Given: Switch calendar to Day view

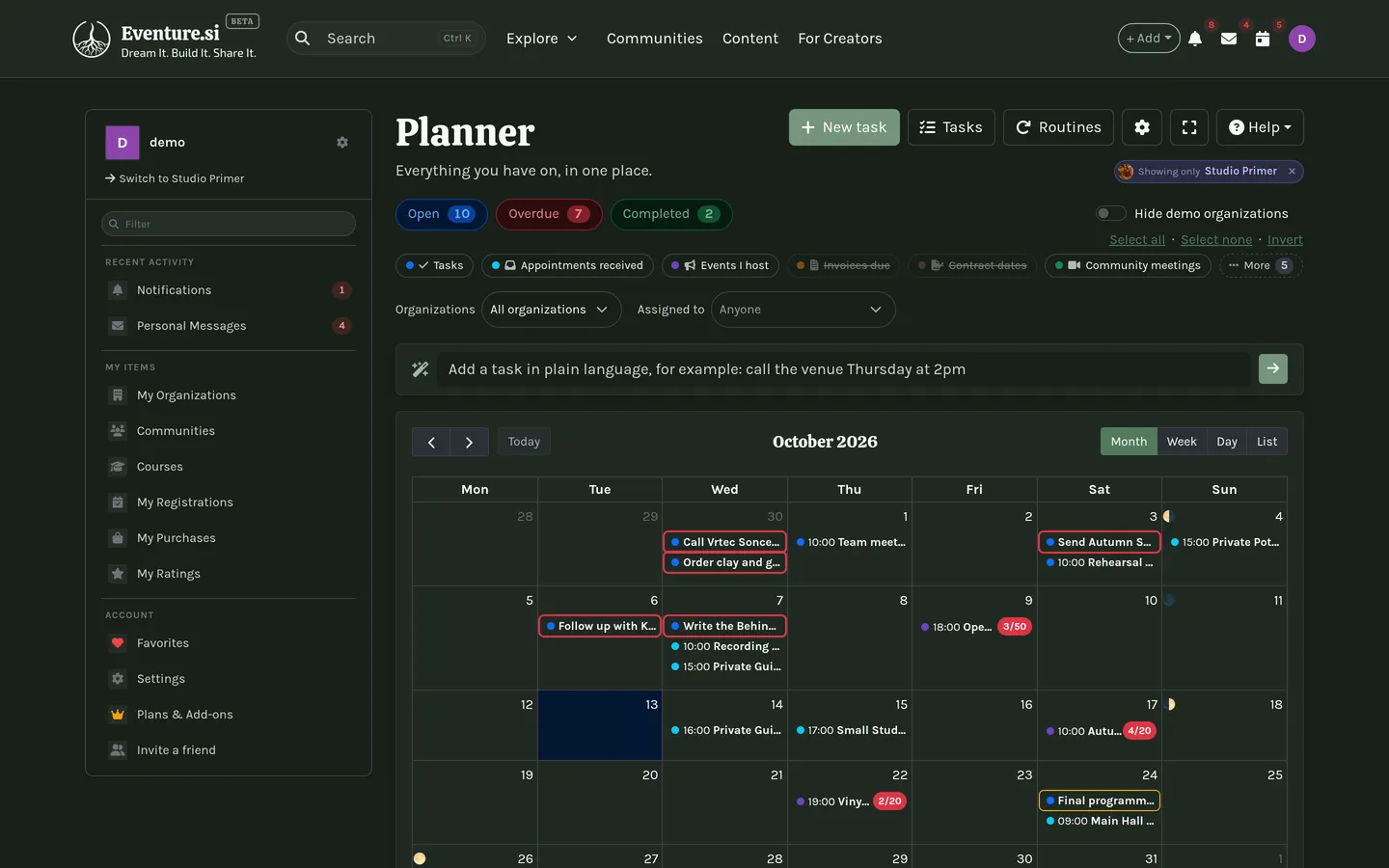Looking at the screenshot, I should tap(1227, 442).
